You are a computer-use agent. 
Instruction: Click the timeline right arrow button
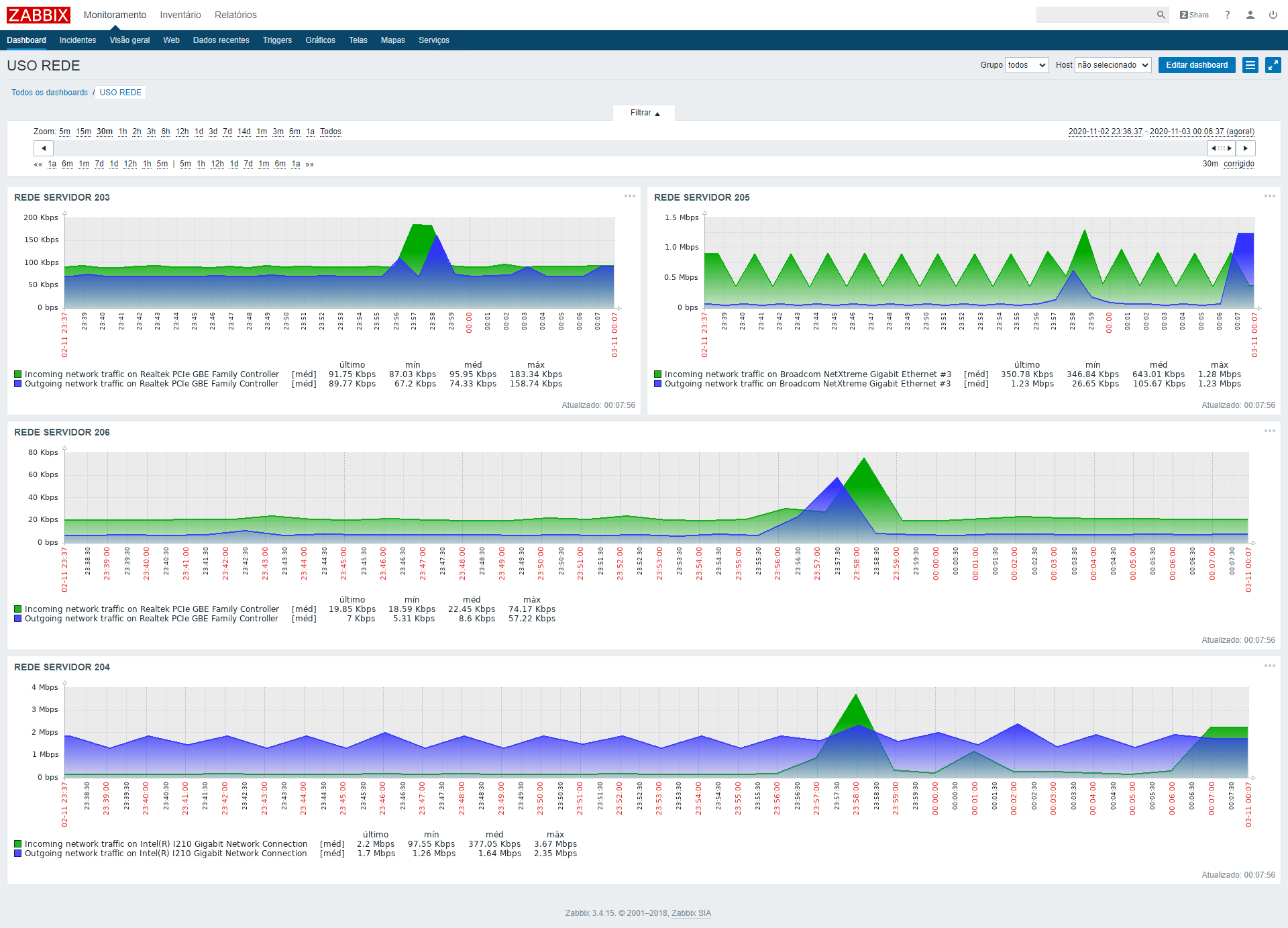(x=1246, y=148)
